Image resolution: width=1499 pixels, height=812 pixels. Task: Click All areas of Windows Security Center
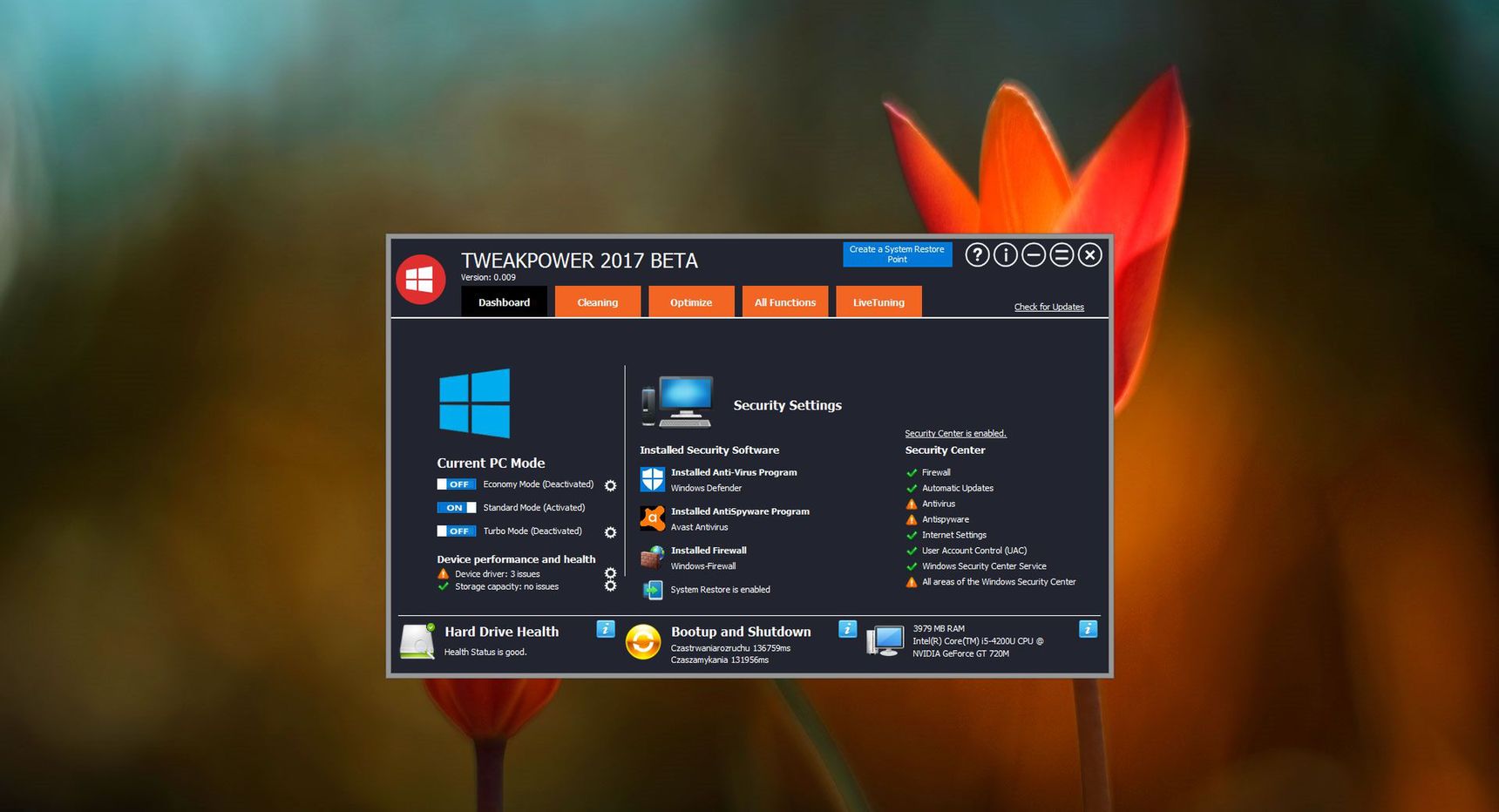pyautogui.click(x=999, y=582)
